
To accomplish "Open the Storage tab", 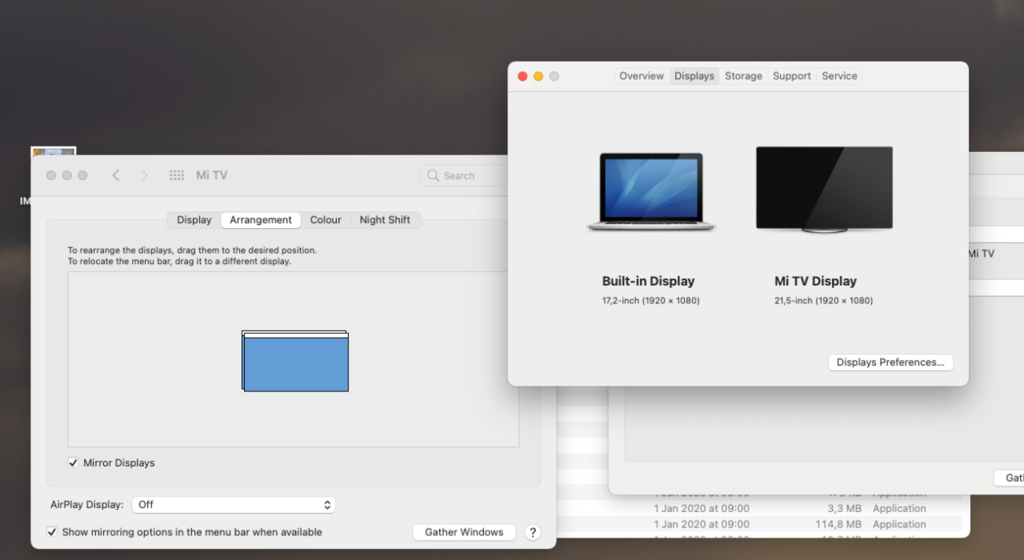I will [743, 76].
